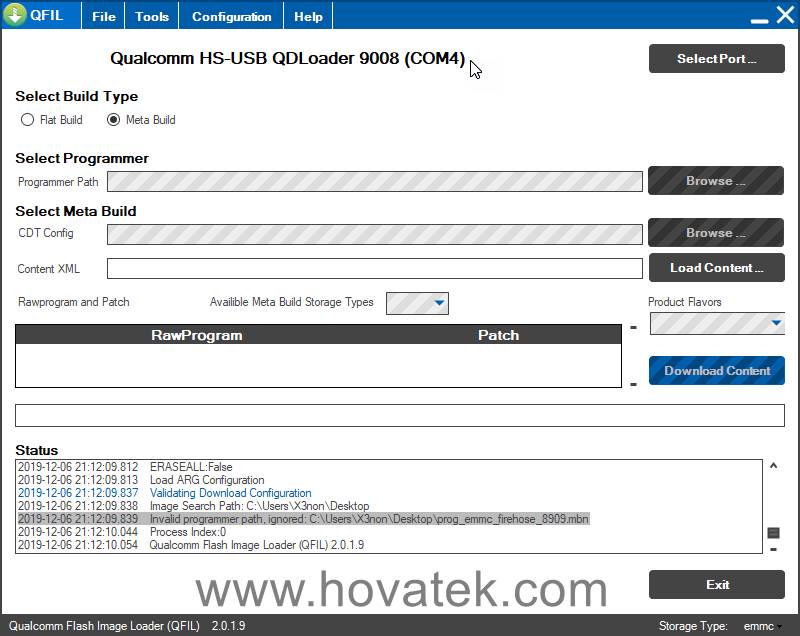Click the Download Content button
The width and height of the screenshot is (800, 636).
click(x=716, y=370)
